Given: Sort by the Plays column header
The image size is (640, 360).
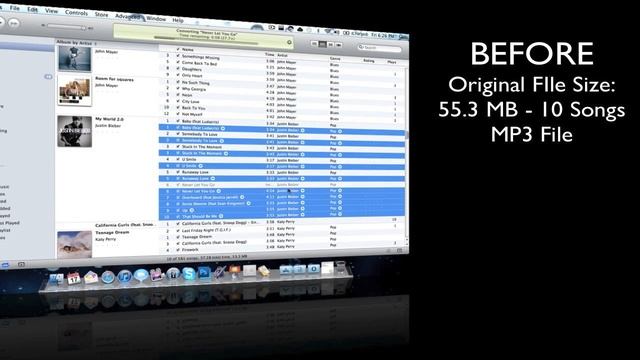Looking at the screenshot, I should tap(391, 62).
